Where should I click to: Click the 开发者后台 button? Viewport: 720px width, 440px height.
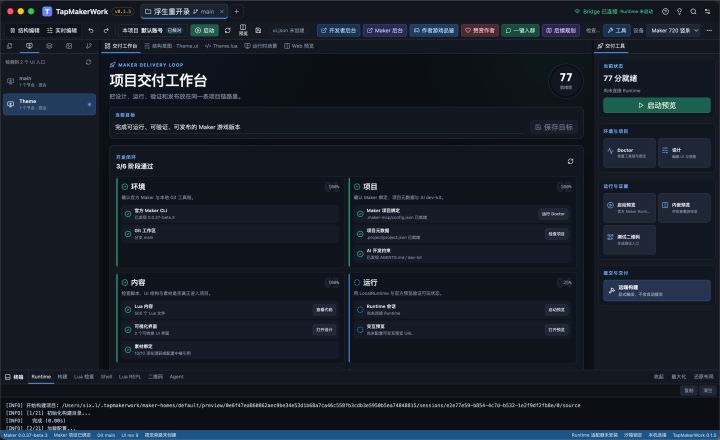[x=338, y=30]
